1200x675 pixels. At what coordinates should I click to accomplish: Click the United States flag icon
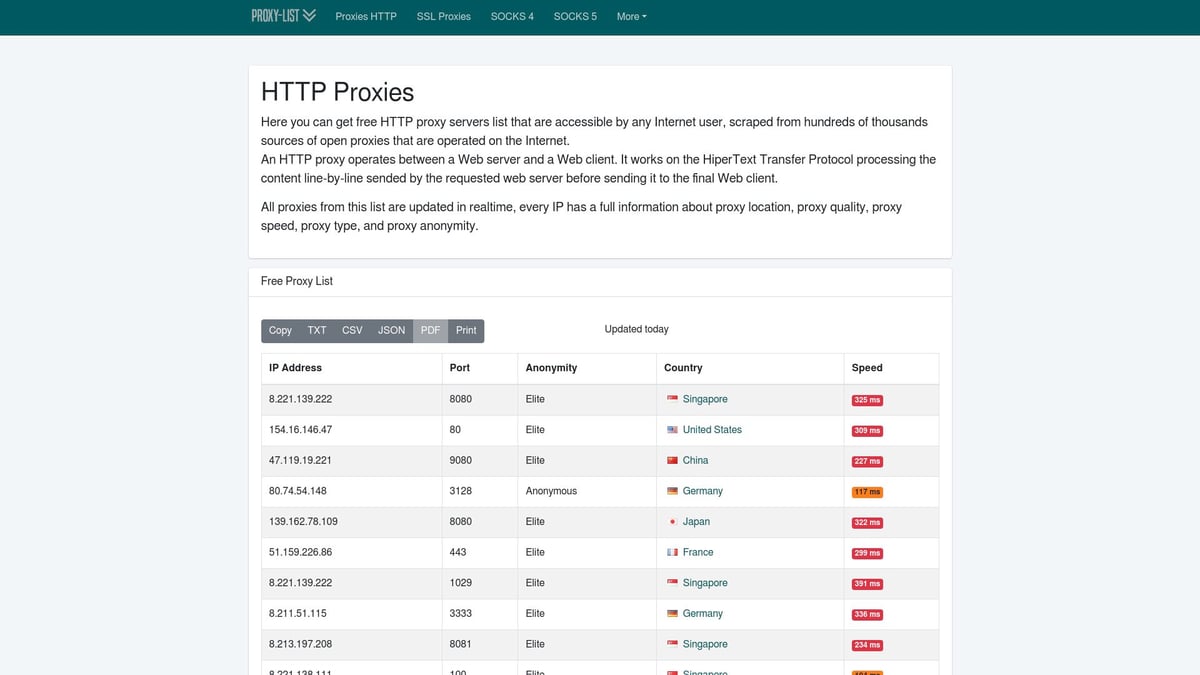tap(672, 430)
